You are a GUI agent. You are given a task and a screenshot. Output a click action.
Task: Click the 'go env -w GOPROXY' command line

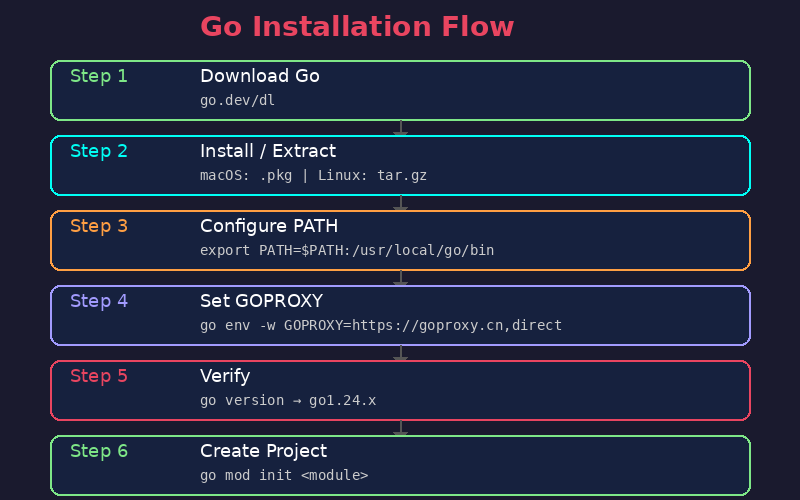pos(381,326)
